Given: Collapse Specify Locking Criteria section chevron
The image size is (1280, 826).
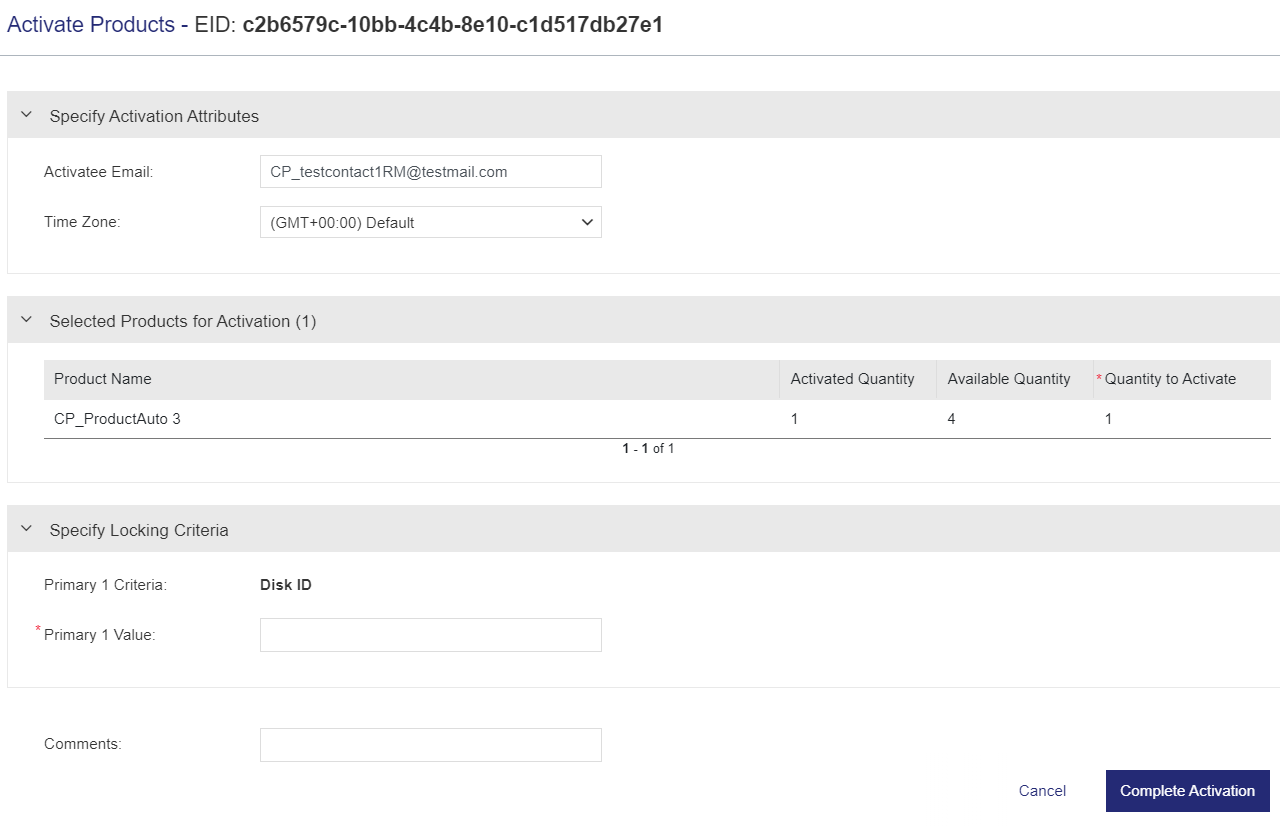Looking at the screenshot, I should coord(26,529).
